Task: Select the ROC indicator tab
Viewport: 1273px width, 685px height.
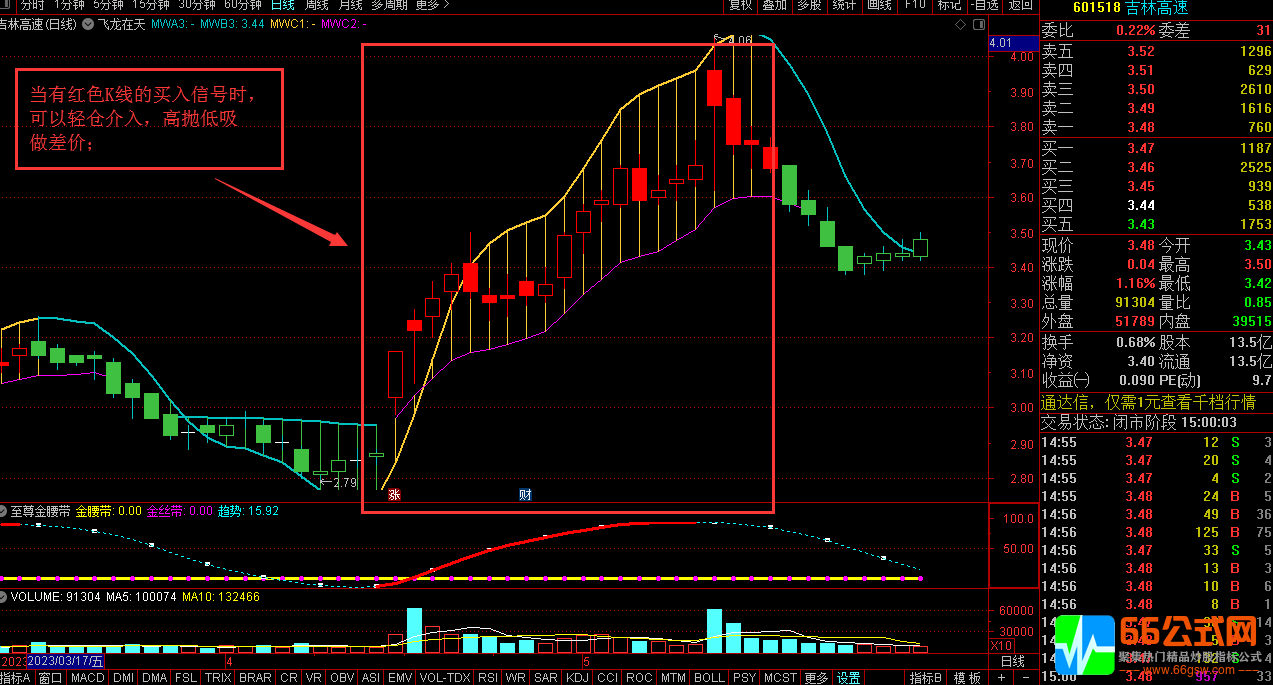Action: (x=639, y=677)
